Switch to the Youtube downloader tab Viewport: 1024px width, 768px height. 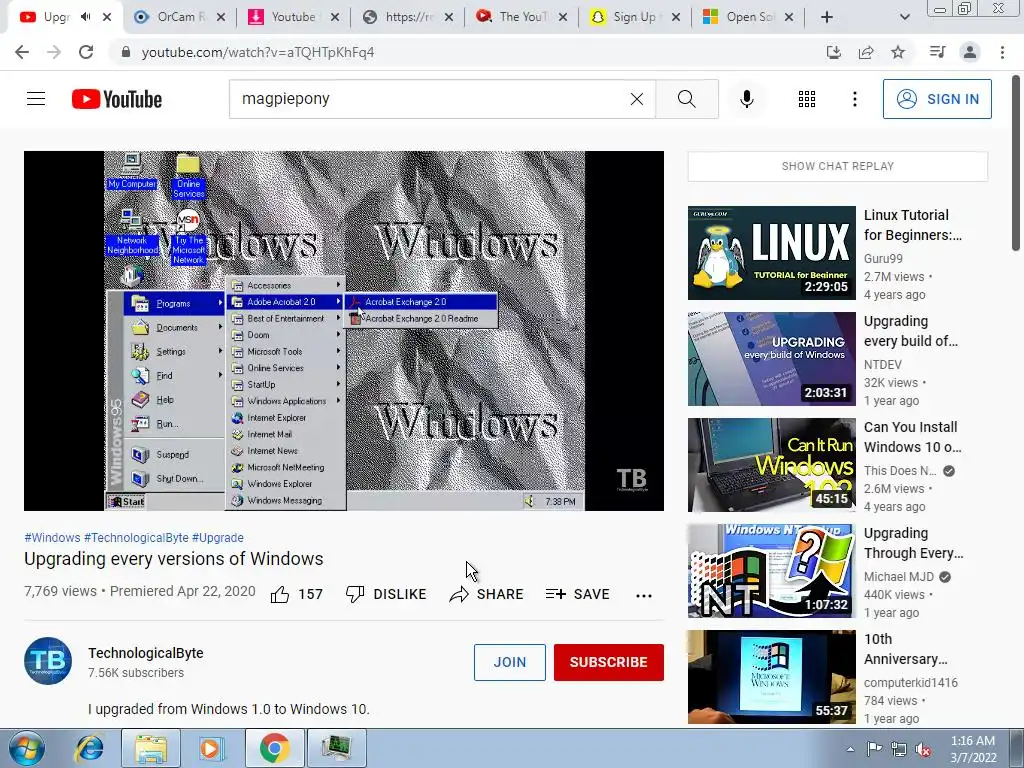tap(293, 17)
